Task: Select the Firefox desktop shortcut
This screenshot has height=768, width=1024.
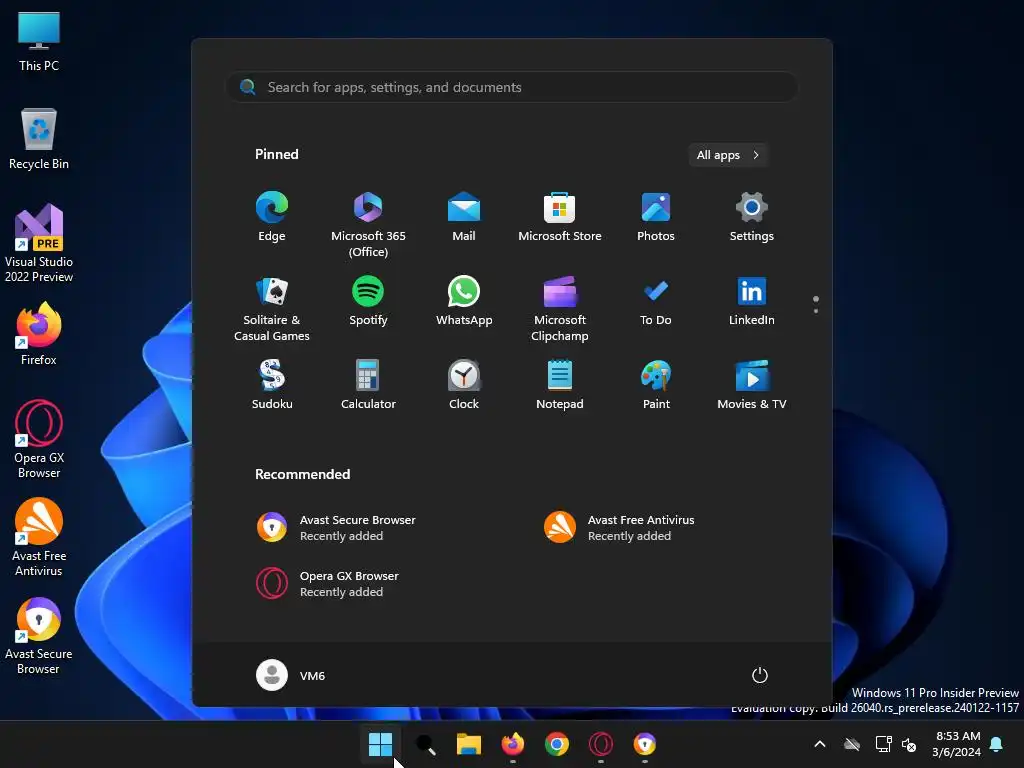Action: [x=39, y=334]
